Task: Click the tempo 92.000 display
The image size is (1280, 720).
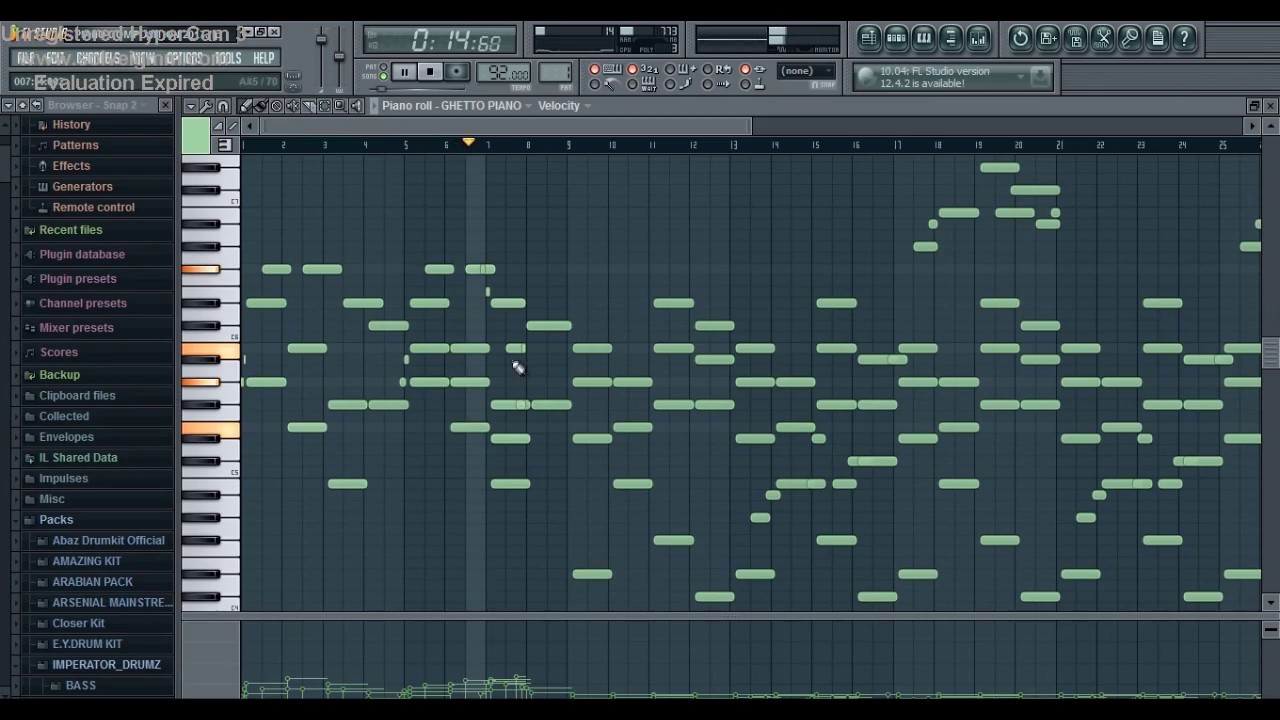Action: coord(504,72)
